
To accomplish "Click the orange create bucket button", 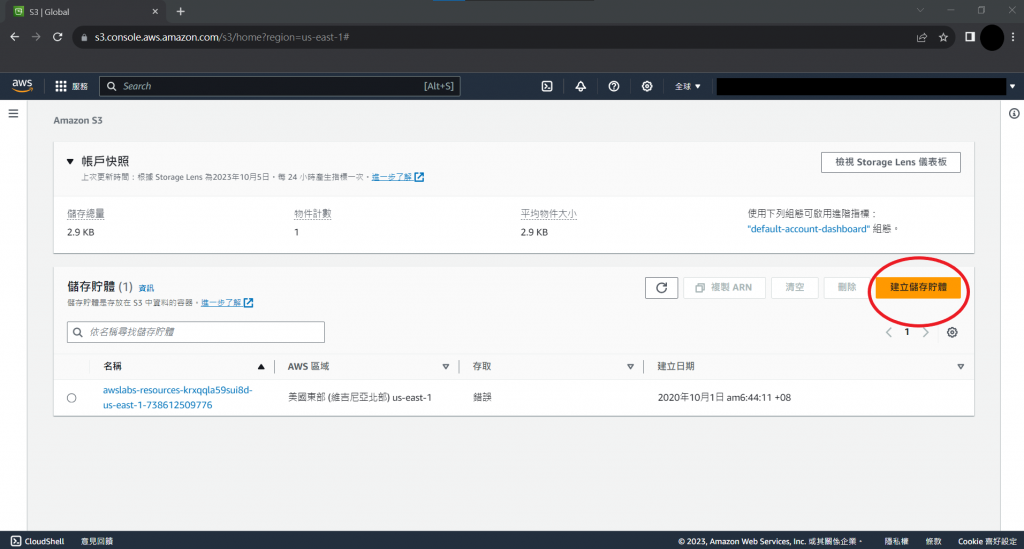I will click(x=918, y=287).
